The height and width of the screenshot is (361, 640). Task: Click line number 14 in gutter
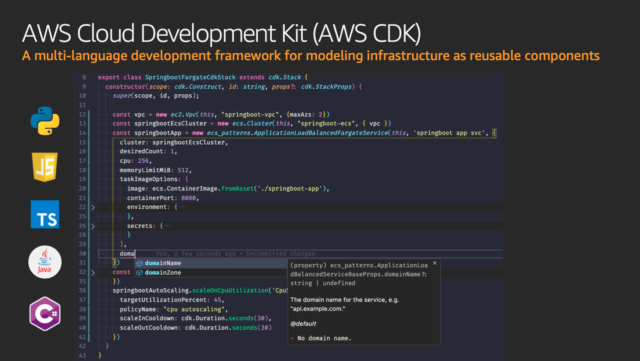[82, 133]
